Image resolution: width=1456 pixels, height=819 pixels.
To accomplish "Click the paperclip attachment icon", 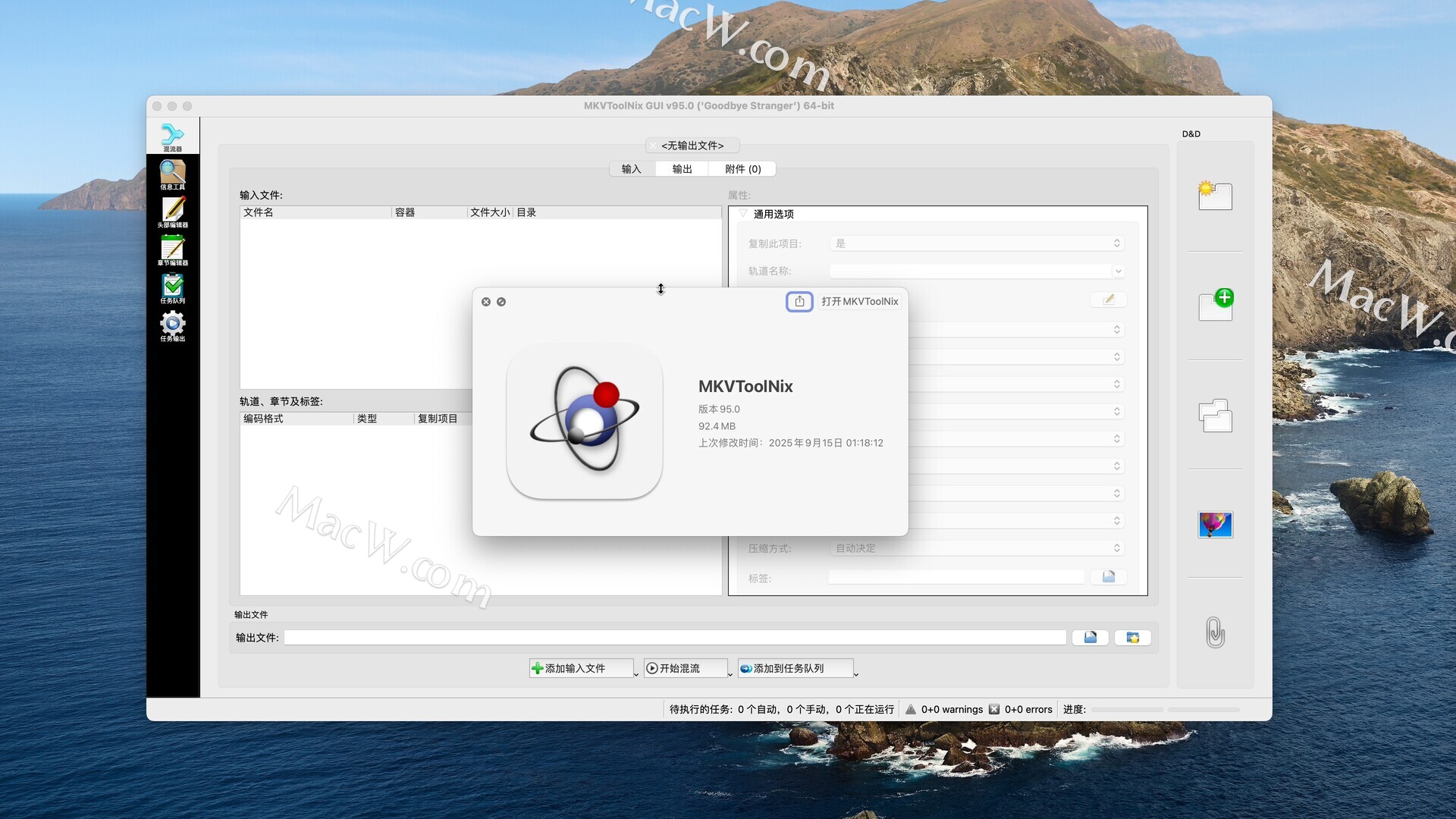I will (x=1215, y=632).
